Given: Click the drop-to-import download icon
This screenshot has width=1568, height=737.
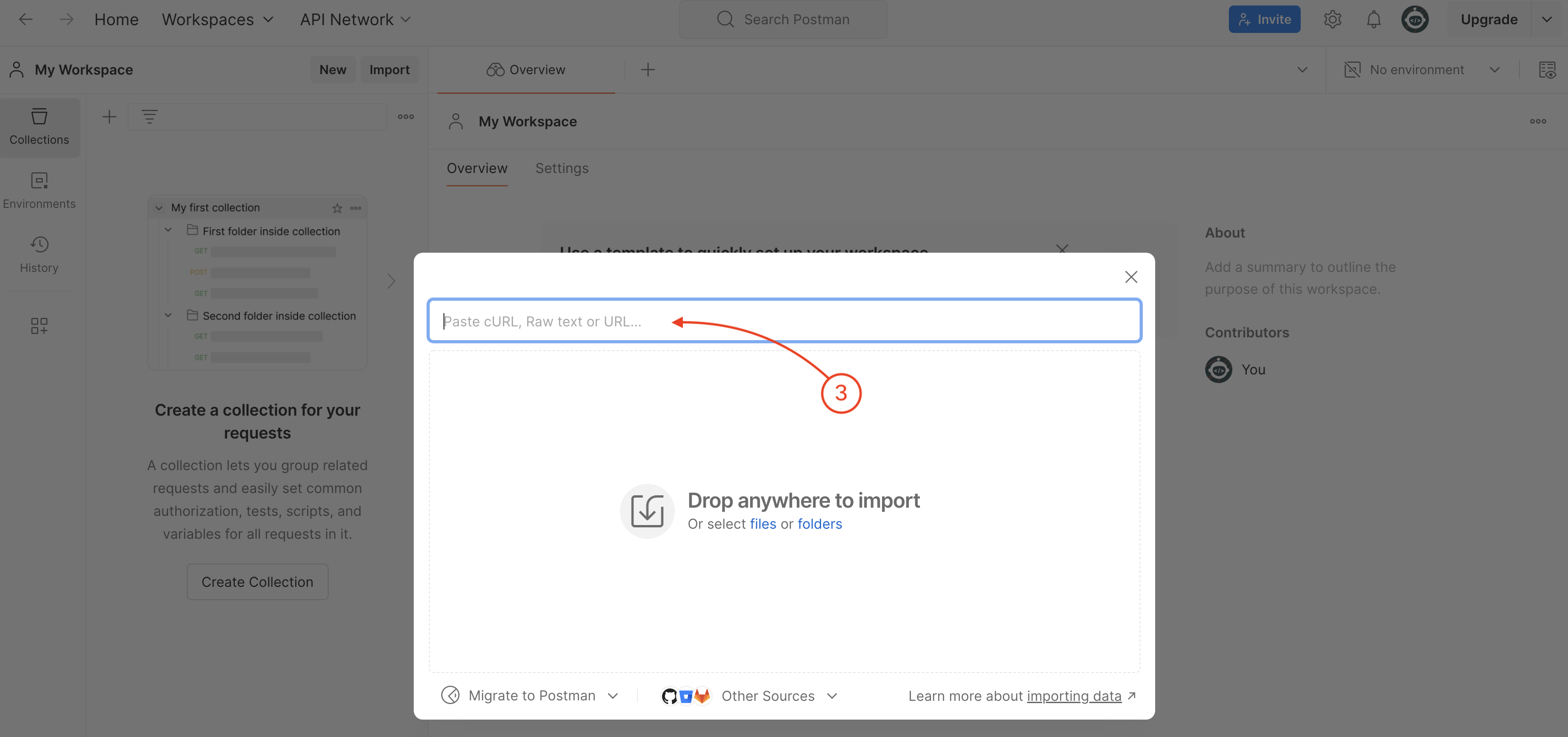Looking at the screenshot, I should (646, 511).
